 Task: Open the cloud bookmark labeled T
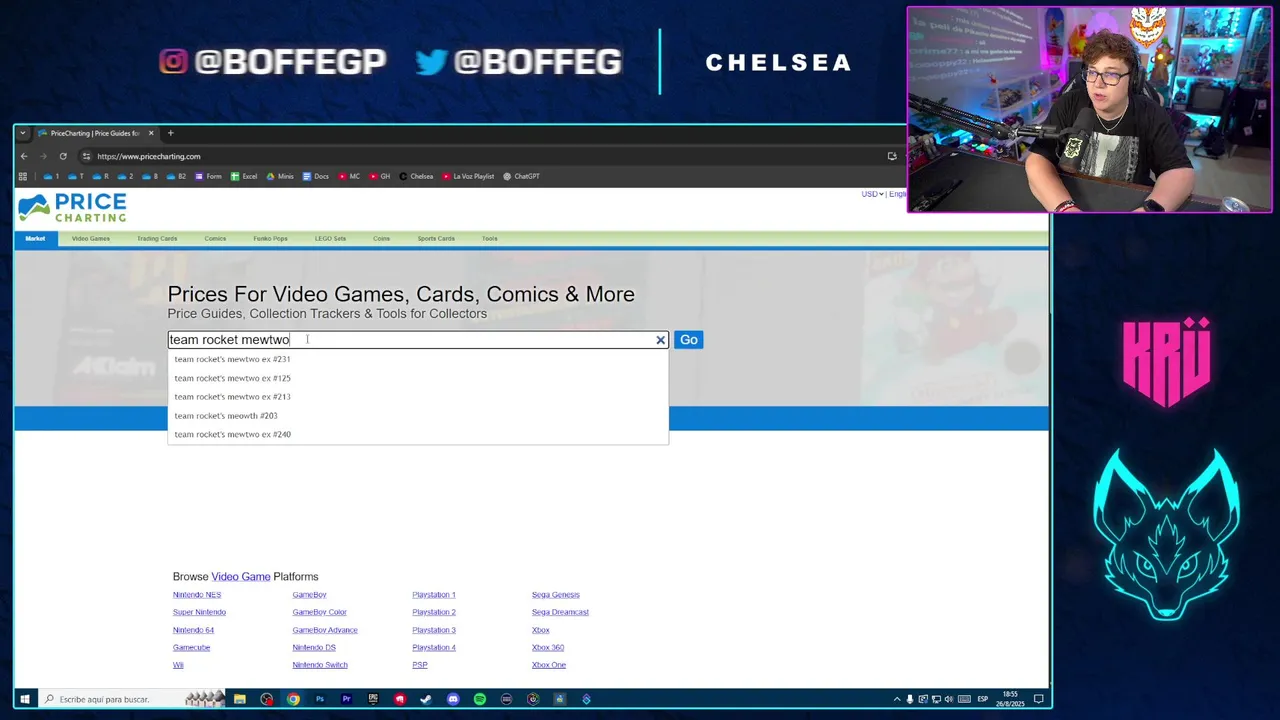tap(76, 176)
